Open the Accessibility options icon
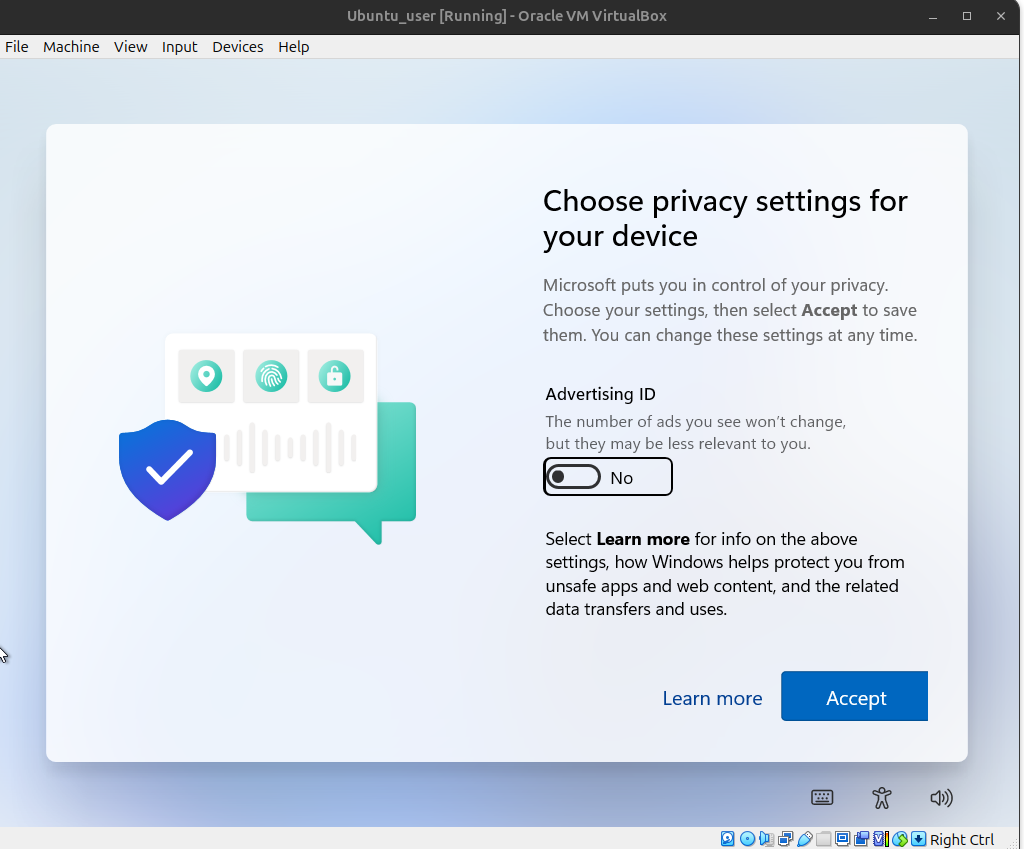Viewport: 1024px width, 849px height. [x=882, y=797]
